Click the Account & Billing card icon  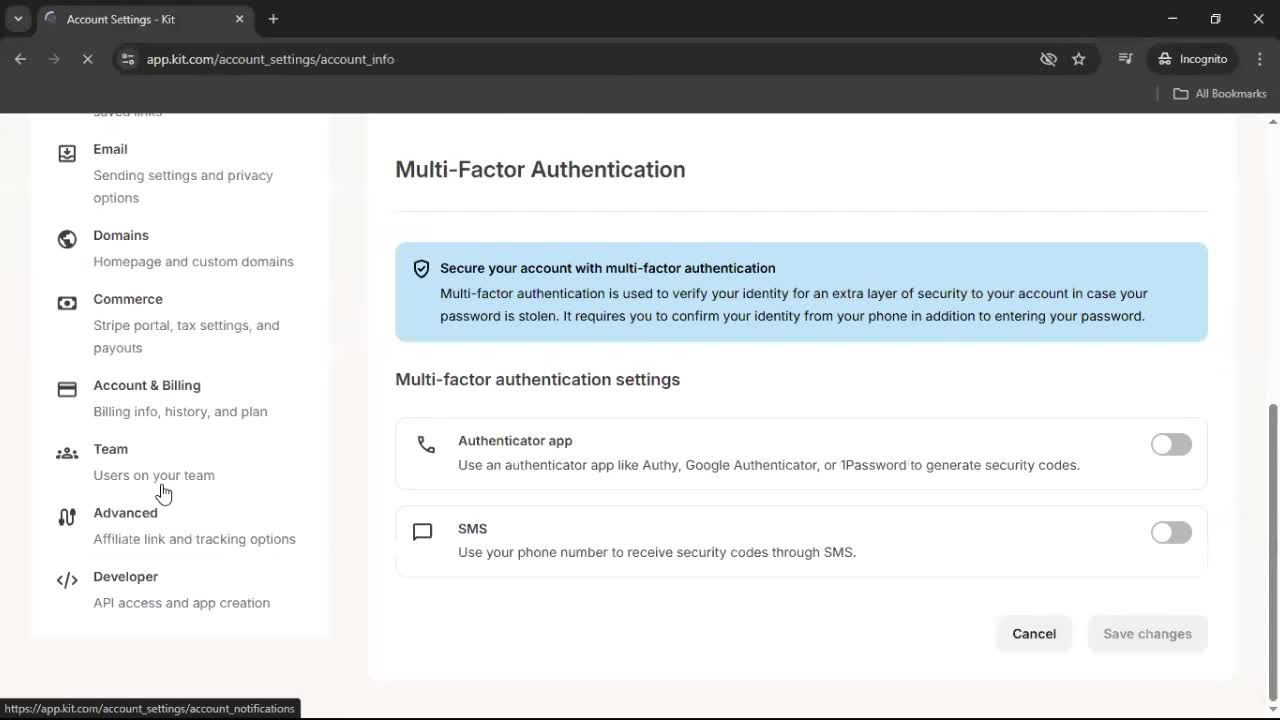(x=67, y=389)
